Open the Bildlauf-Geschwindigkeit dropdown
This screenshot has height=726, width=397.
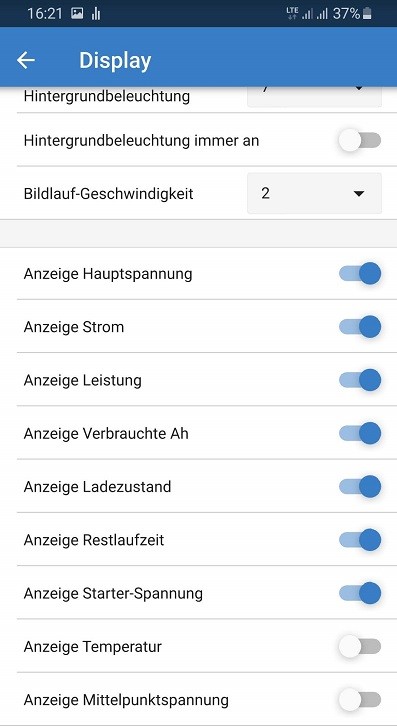click(x=315, y=194)
